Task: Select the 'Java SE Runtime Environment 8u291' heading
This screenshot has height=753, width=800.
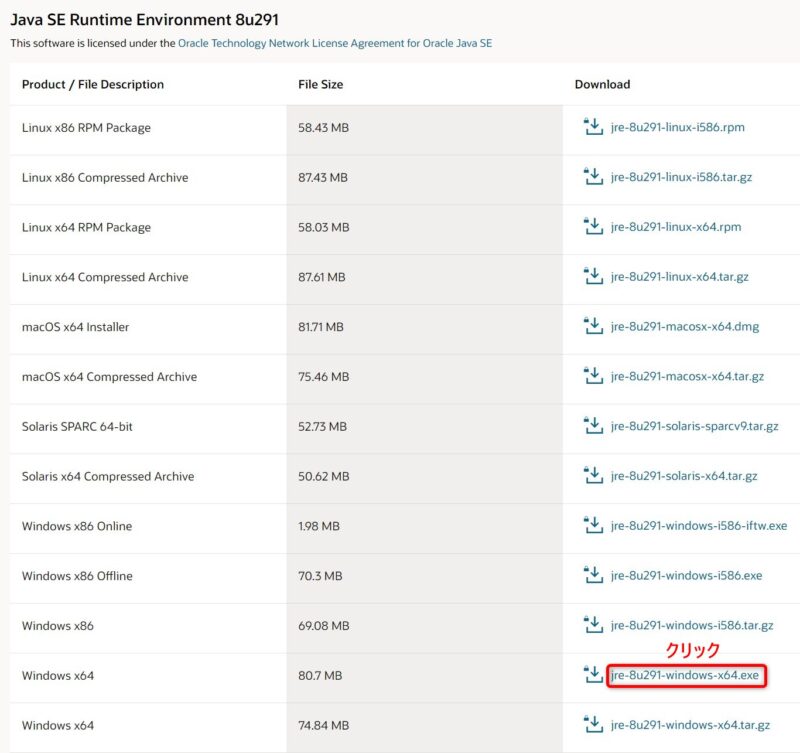Action: tap(145, 19)
